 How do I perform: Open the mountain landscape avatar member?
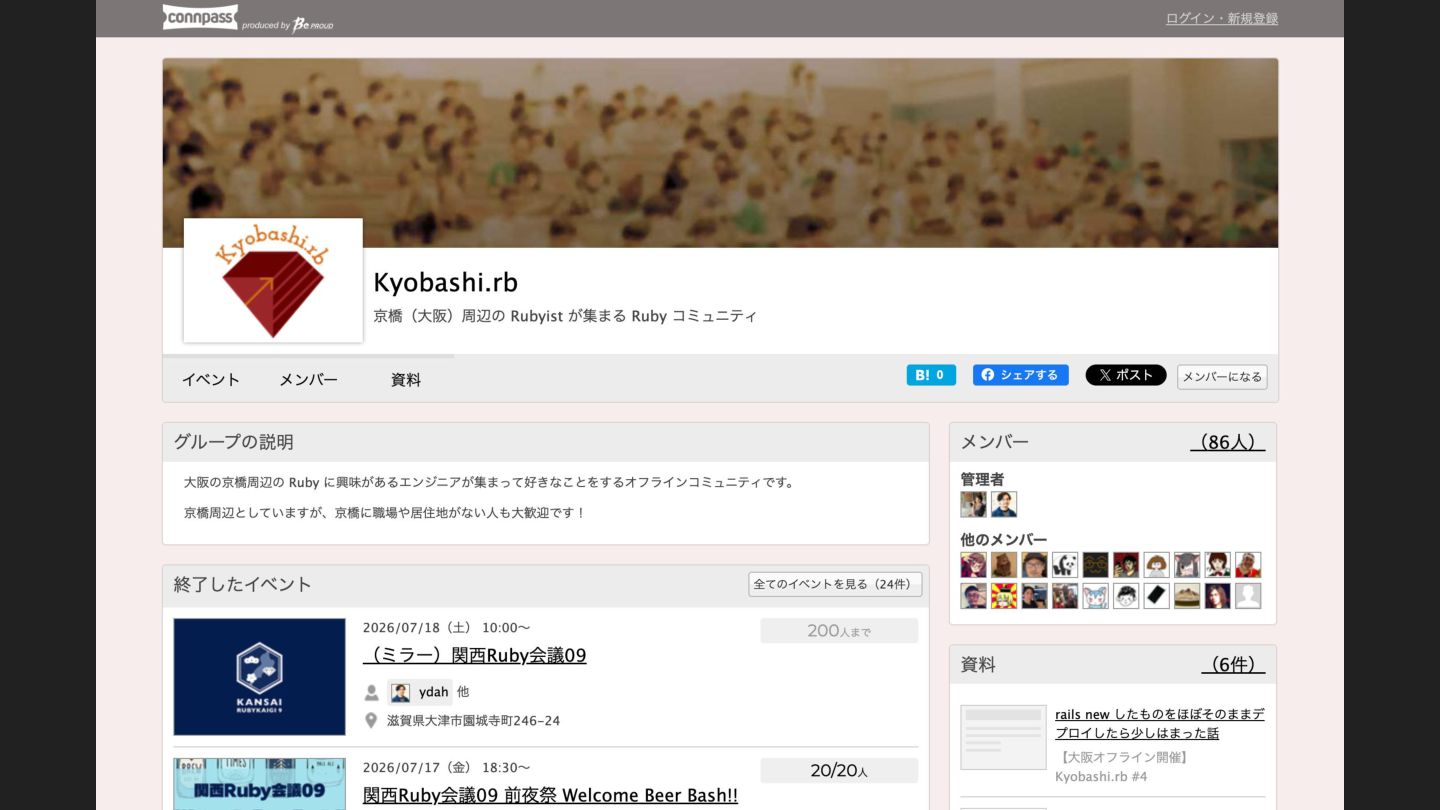click(x=1187, y=596)
